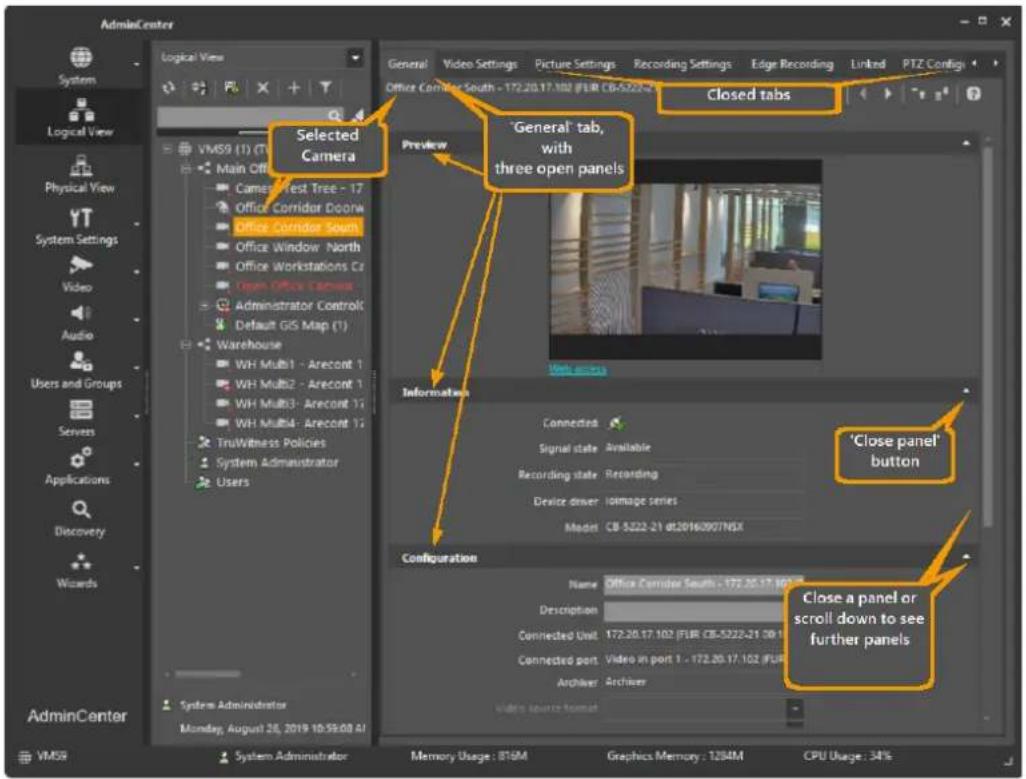This screenshot has height=779, width=1026.
Task: Switch to the Recording Settings tab
Action: 682,64
